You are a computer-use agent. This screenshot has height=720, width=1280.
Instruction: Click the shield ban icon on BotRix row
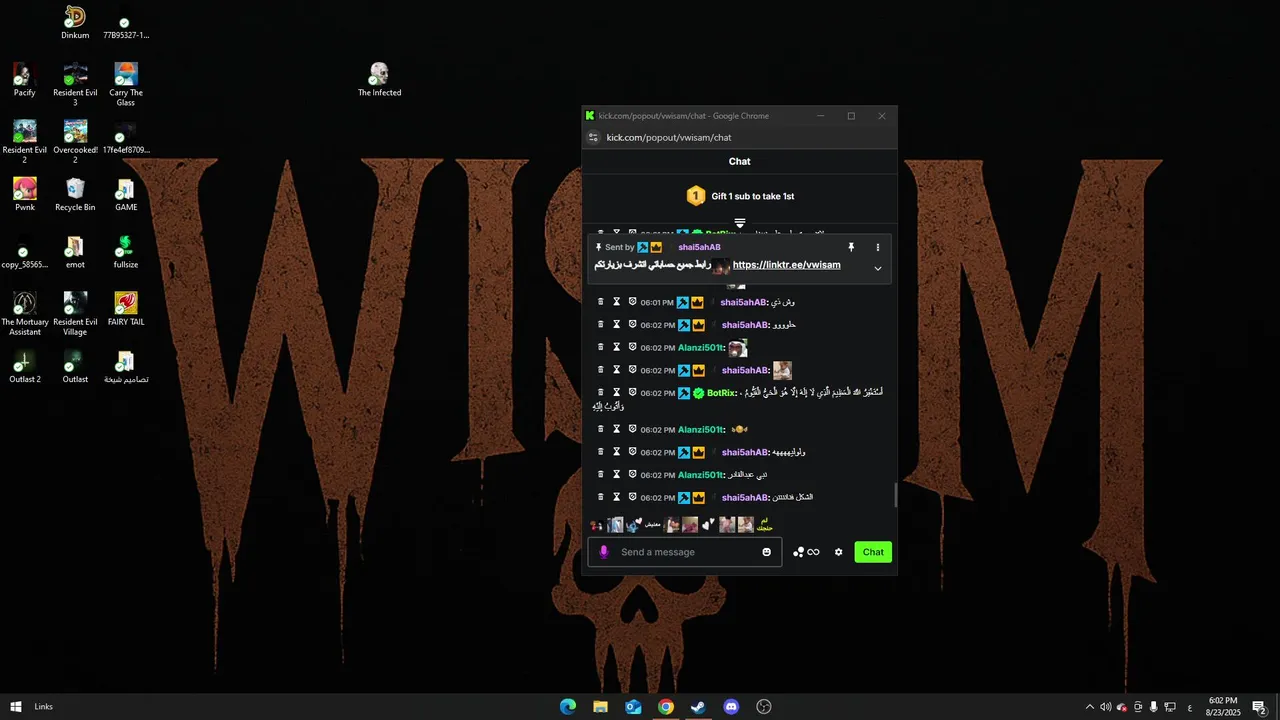coord(633,392)
